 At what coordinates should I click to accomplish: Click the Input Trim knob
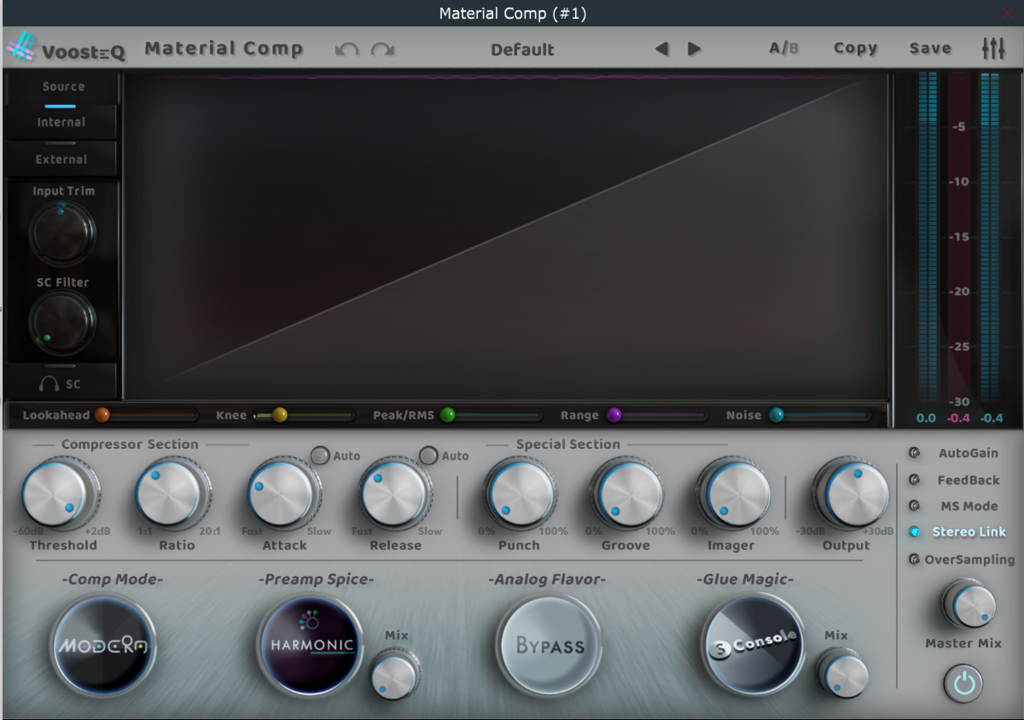tap(62, 233)
